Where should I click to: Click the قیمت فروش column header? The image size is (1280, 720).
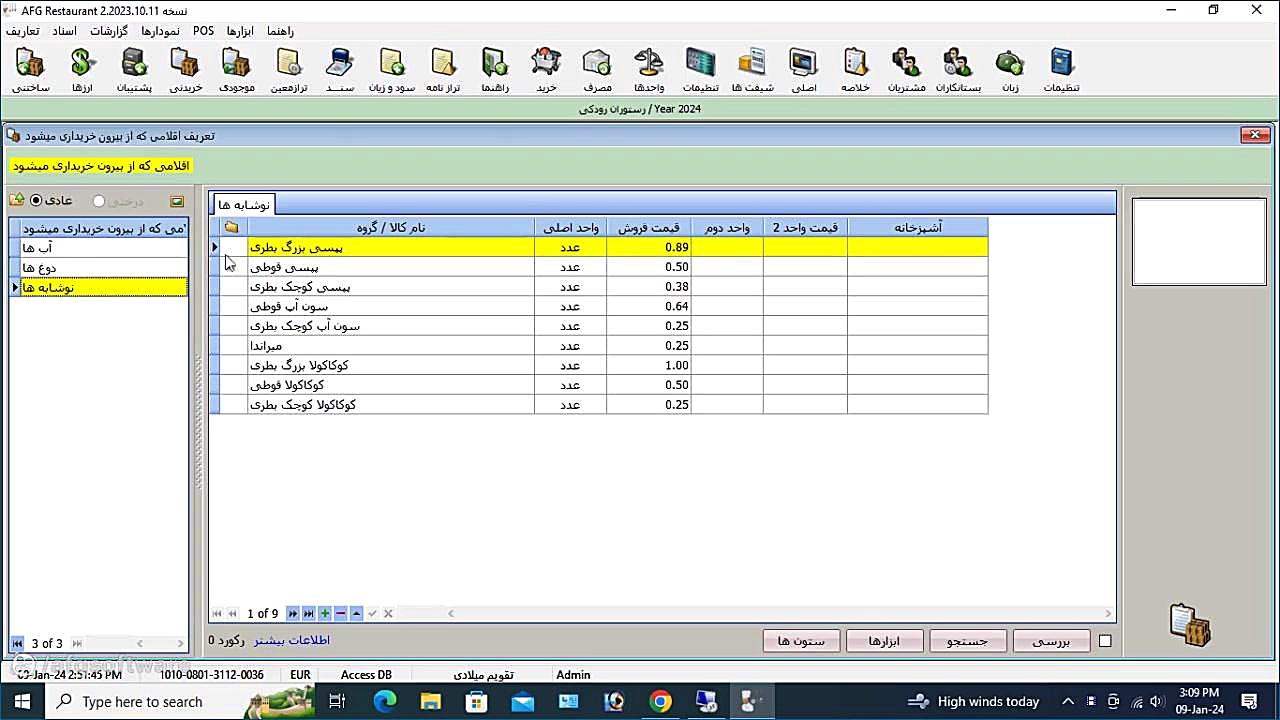click(648, 228)
